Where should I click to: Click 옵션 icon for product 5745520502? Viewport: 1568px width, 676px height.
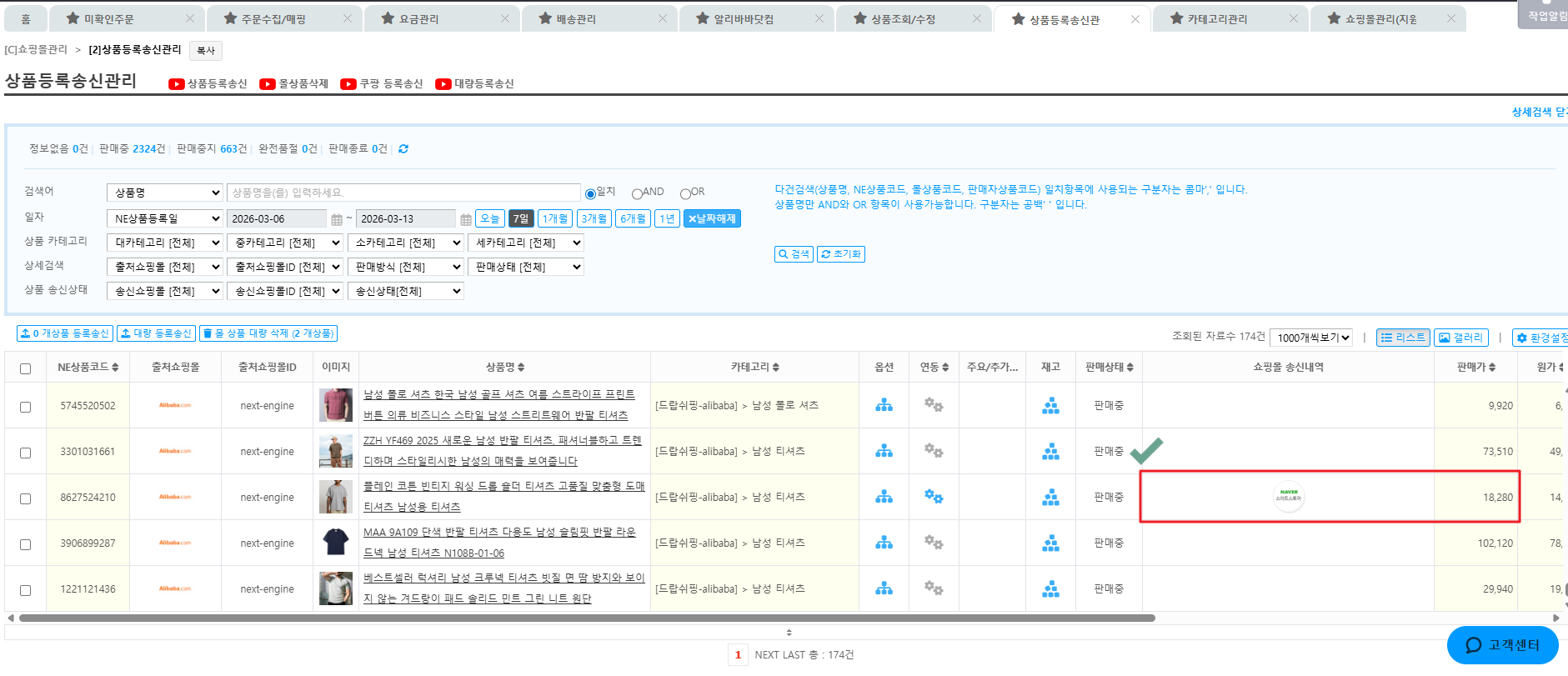click(x=884, y=406)
